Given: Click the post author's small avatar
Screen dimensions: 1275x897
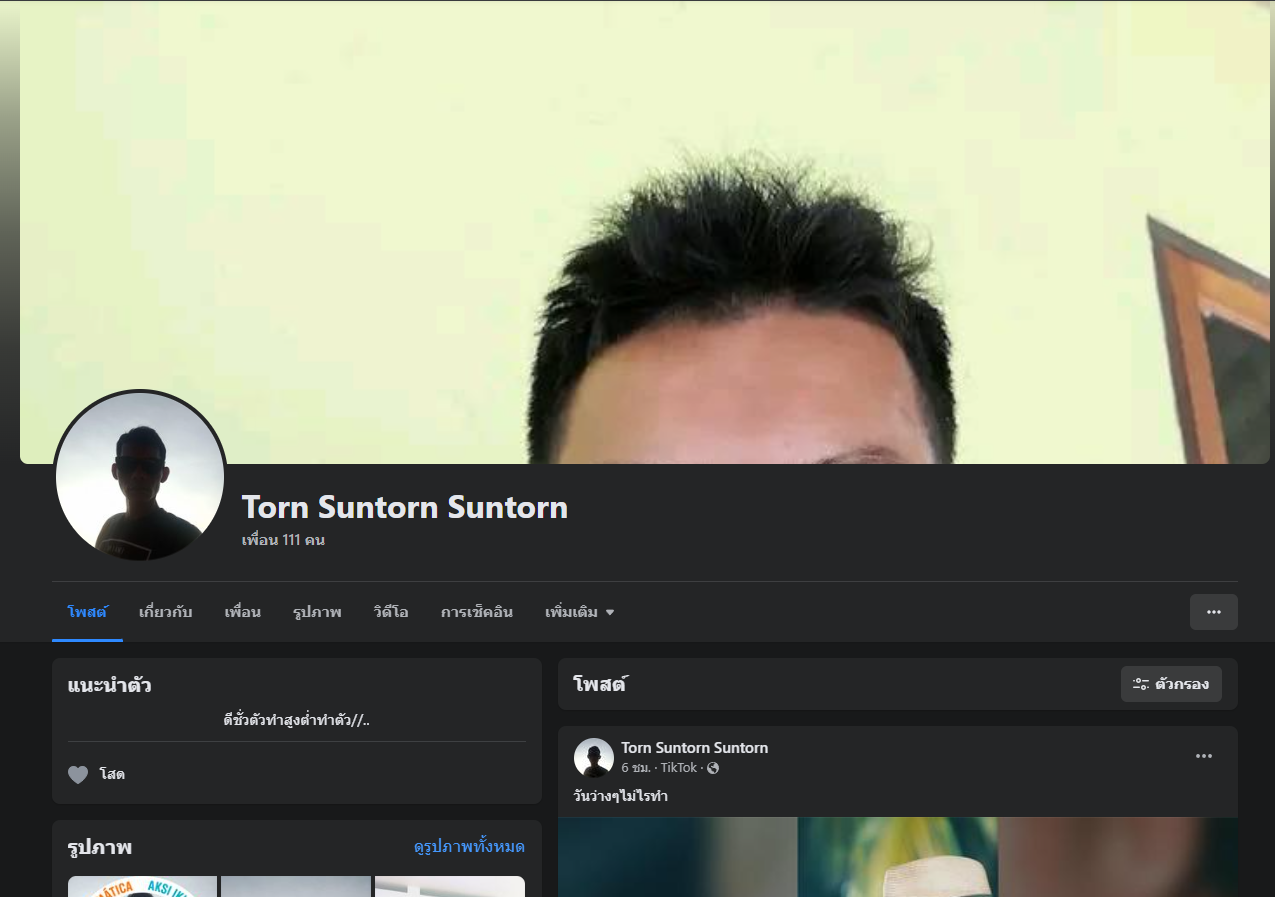Looking at the screenshot, I should pyautogui.click(x=593, y=758).
